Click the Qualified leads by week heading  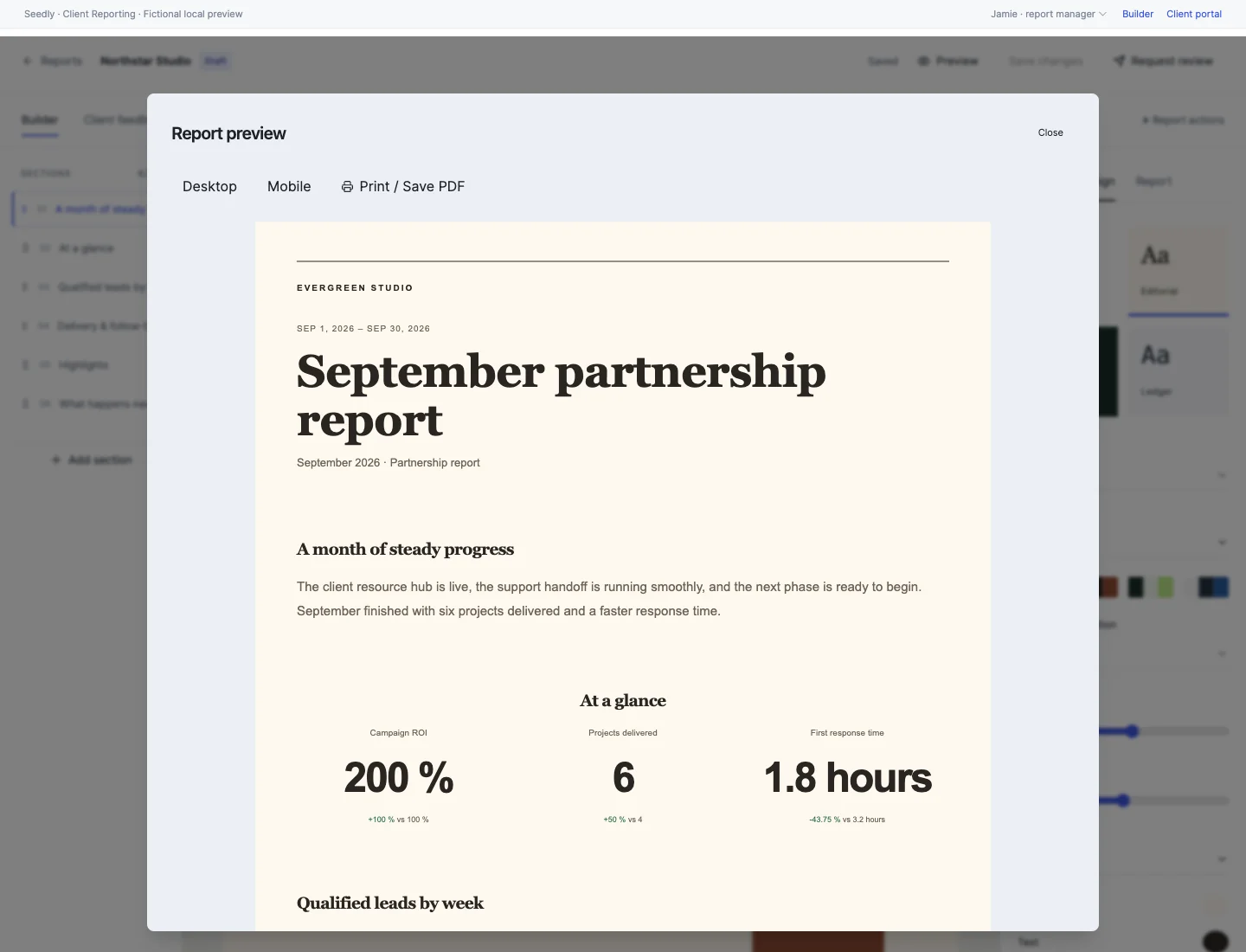coord(390,904)
